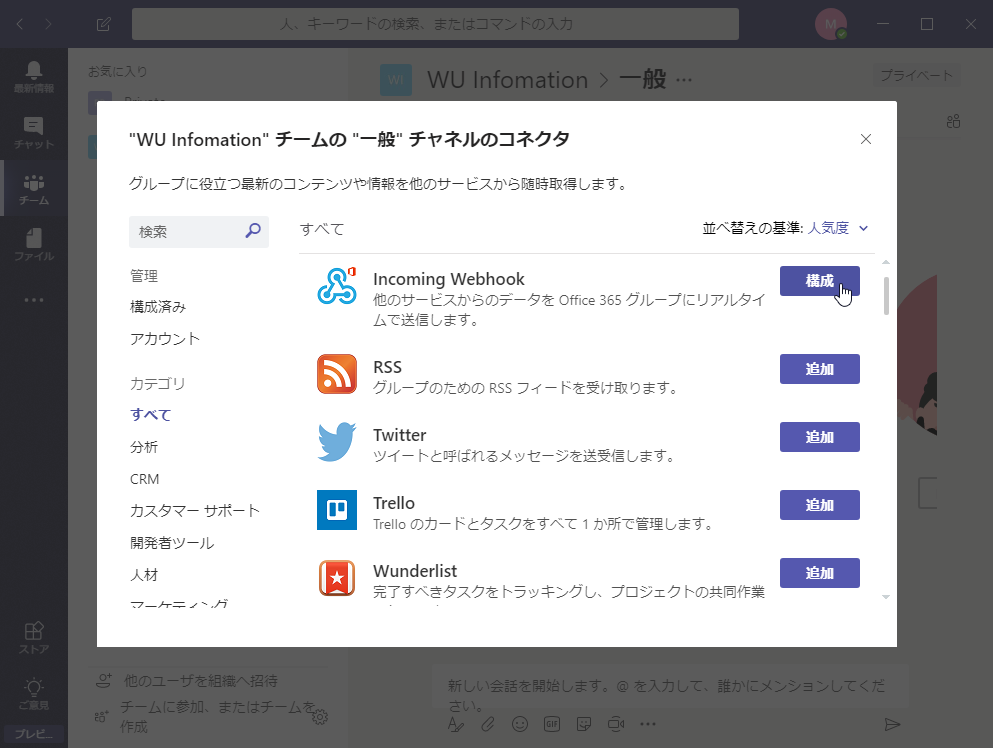
Task: Click the Incoming Webhook connector title
Action: [448, 279]
